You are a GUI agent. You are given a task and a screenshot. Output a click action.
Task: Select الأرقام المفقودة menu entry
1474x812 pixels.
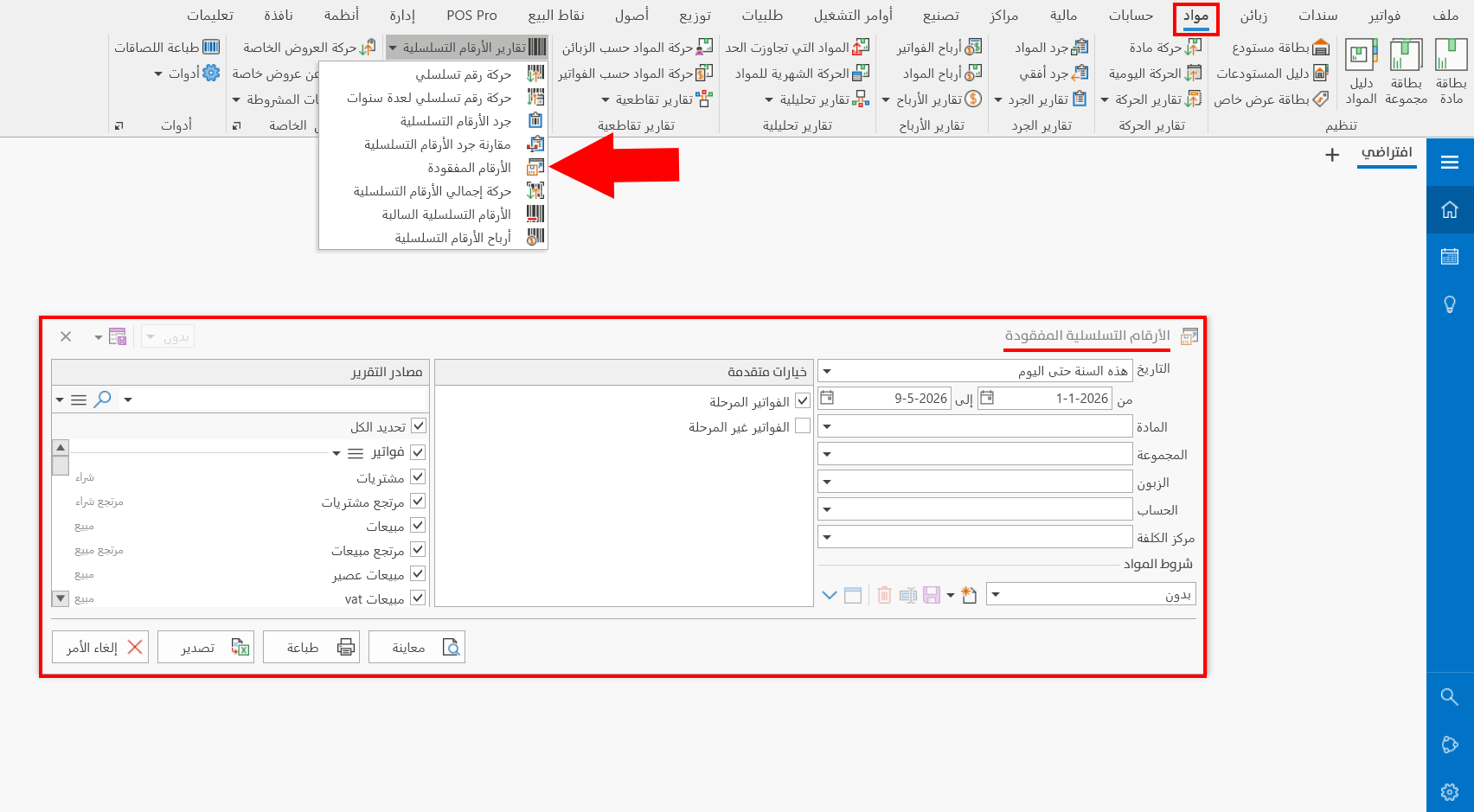[x=433, y=168]
